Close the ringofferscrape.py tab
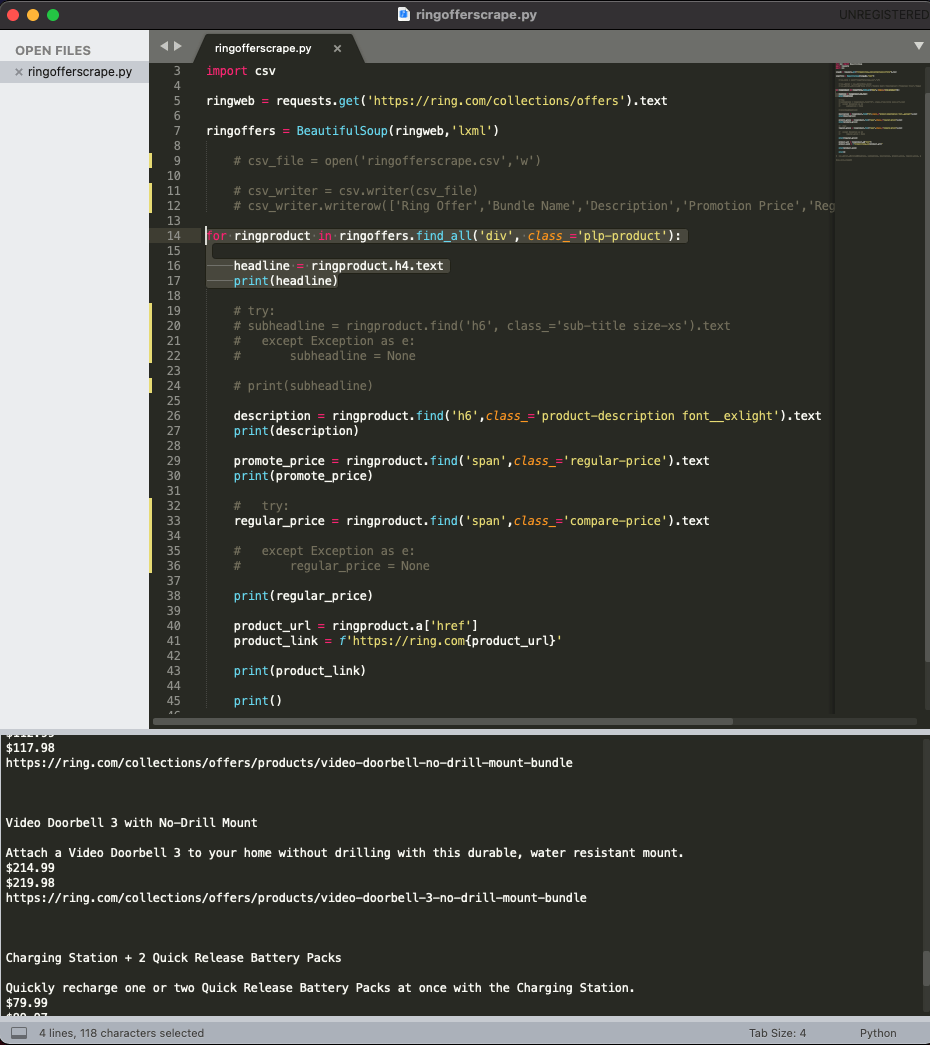The image size is (930, 1045). click(x=337, y=48)
